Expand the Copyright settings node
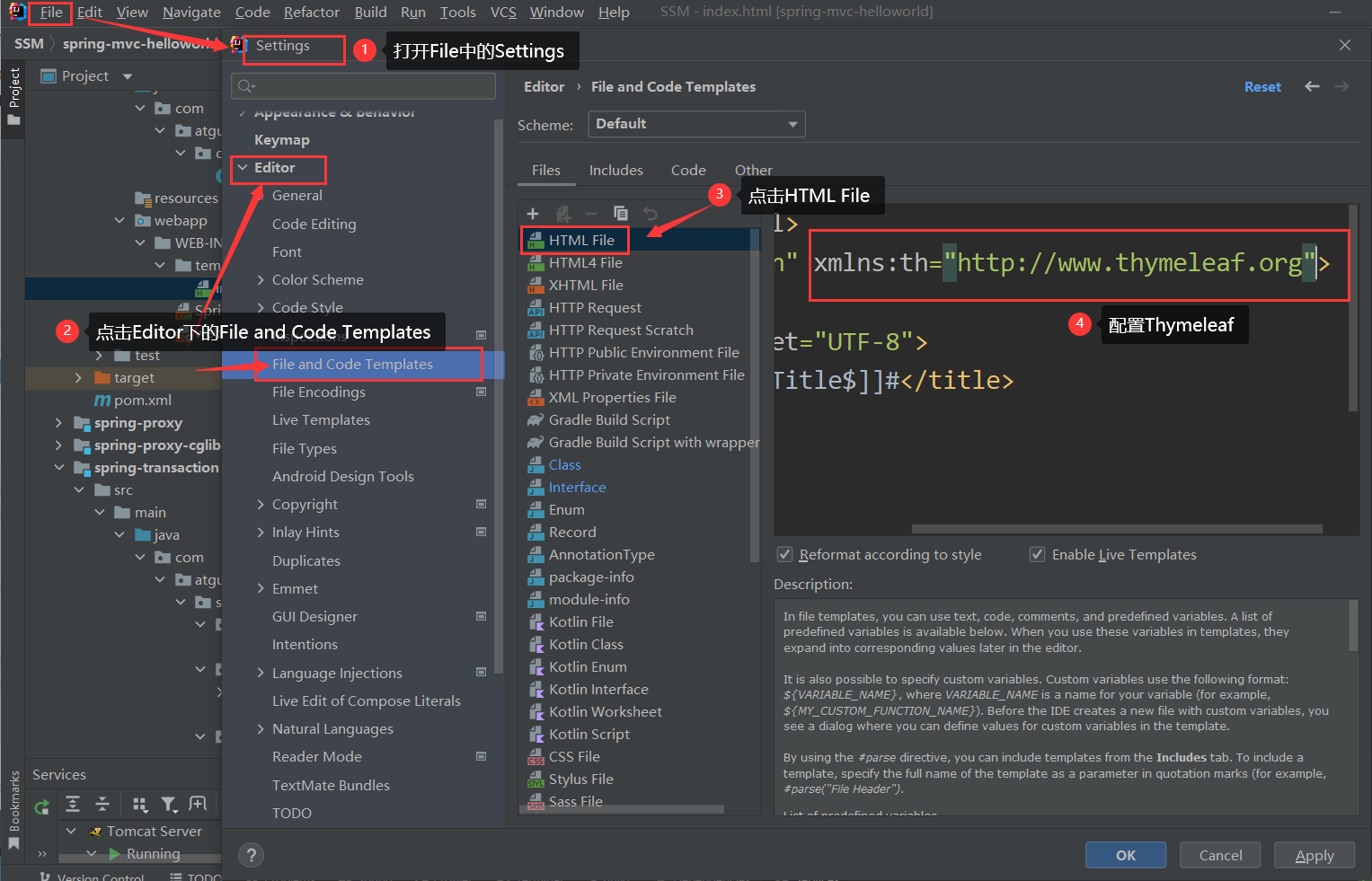1372x881 pixels. pyautogui.click(x=261, y=505)
